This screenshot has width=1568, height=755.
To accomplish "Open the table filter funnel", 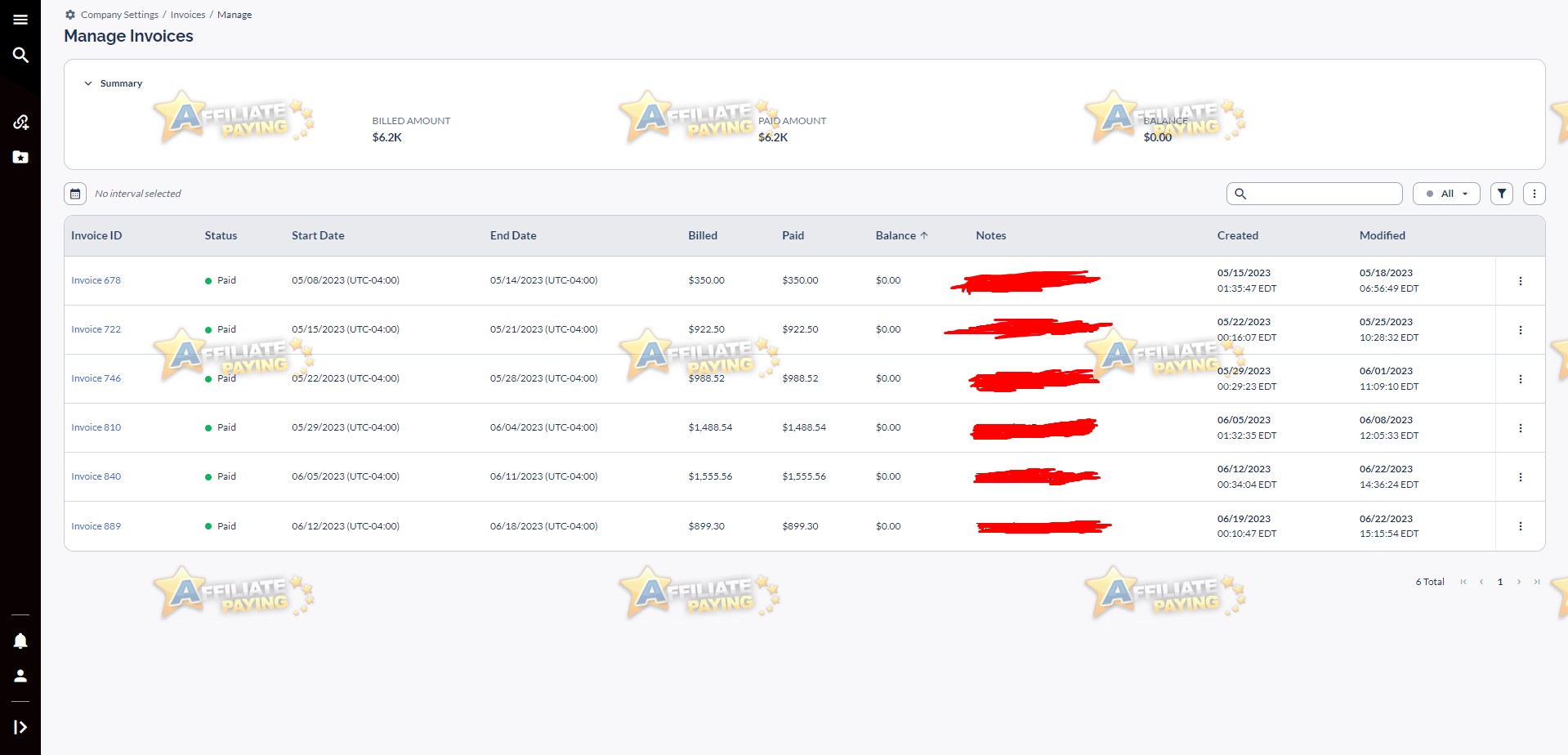I will coord(1502,194).
